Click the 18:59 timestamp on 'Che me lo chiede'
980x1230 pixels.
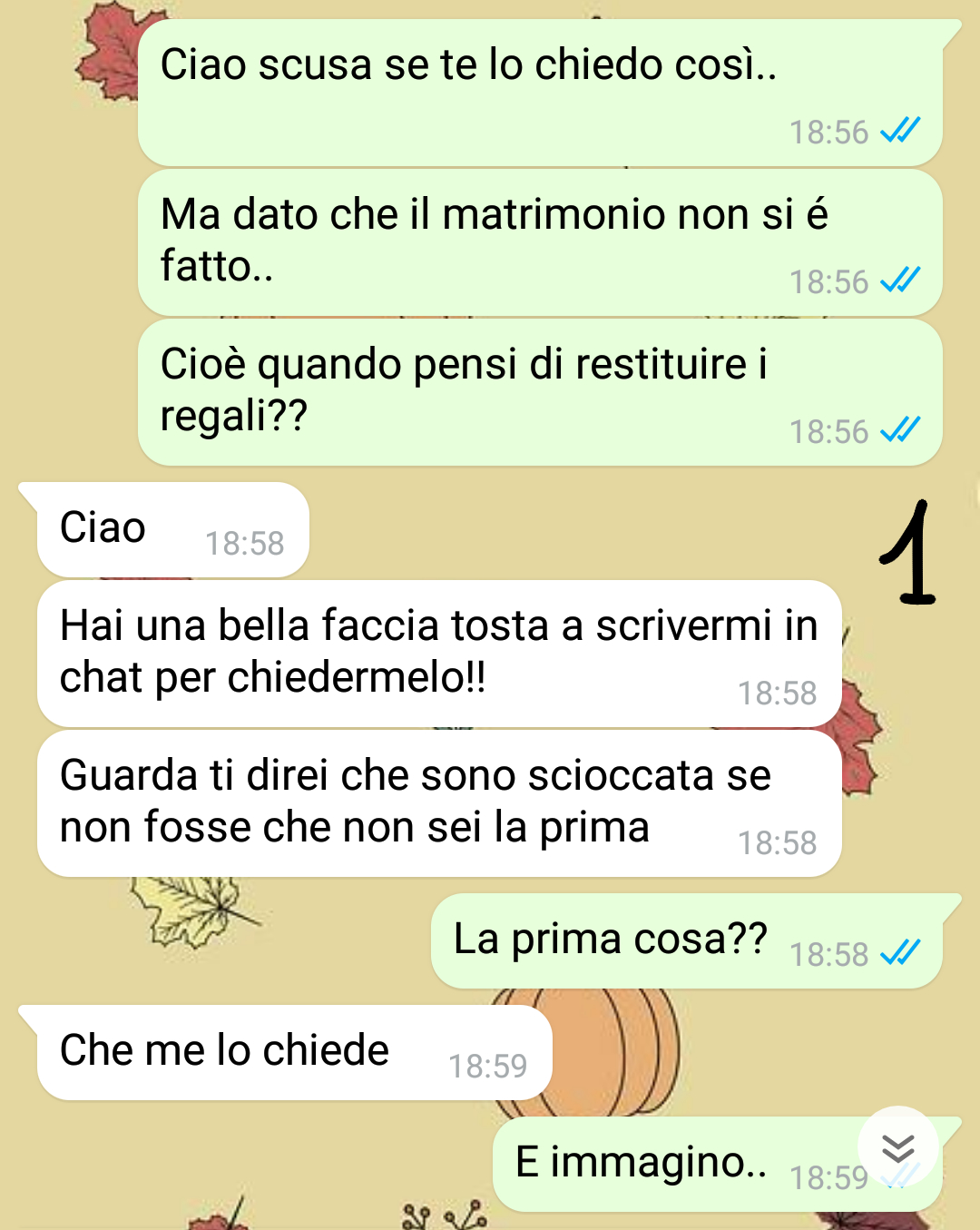pos(487,1066)
